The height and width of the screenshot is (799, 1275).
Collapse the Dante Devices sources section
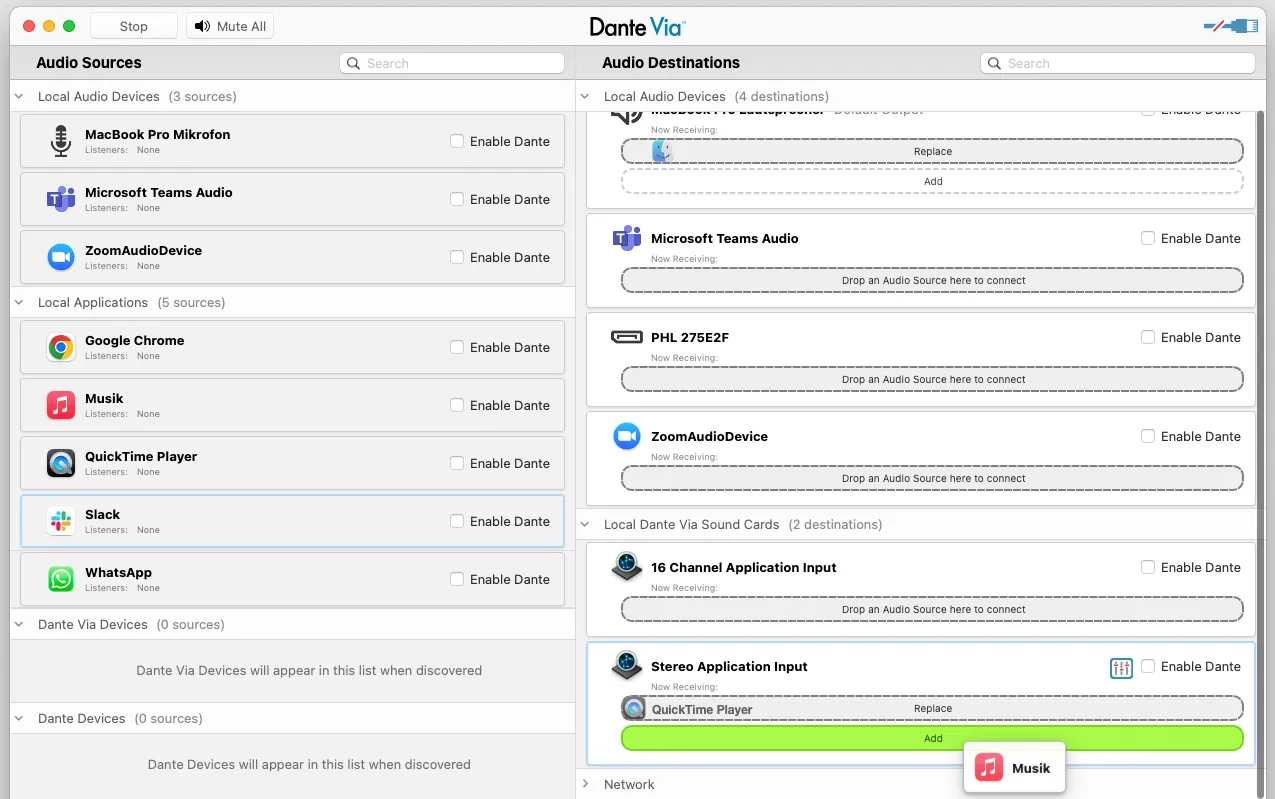click(x=20, y=719)
